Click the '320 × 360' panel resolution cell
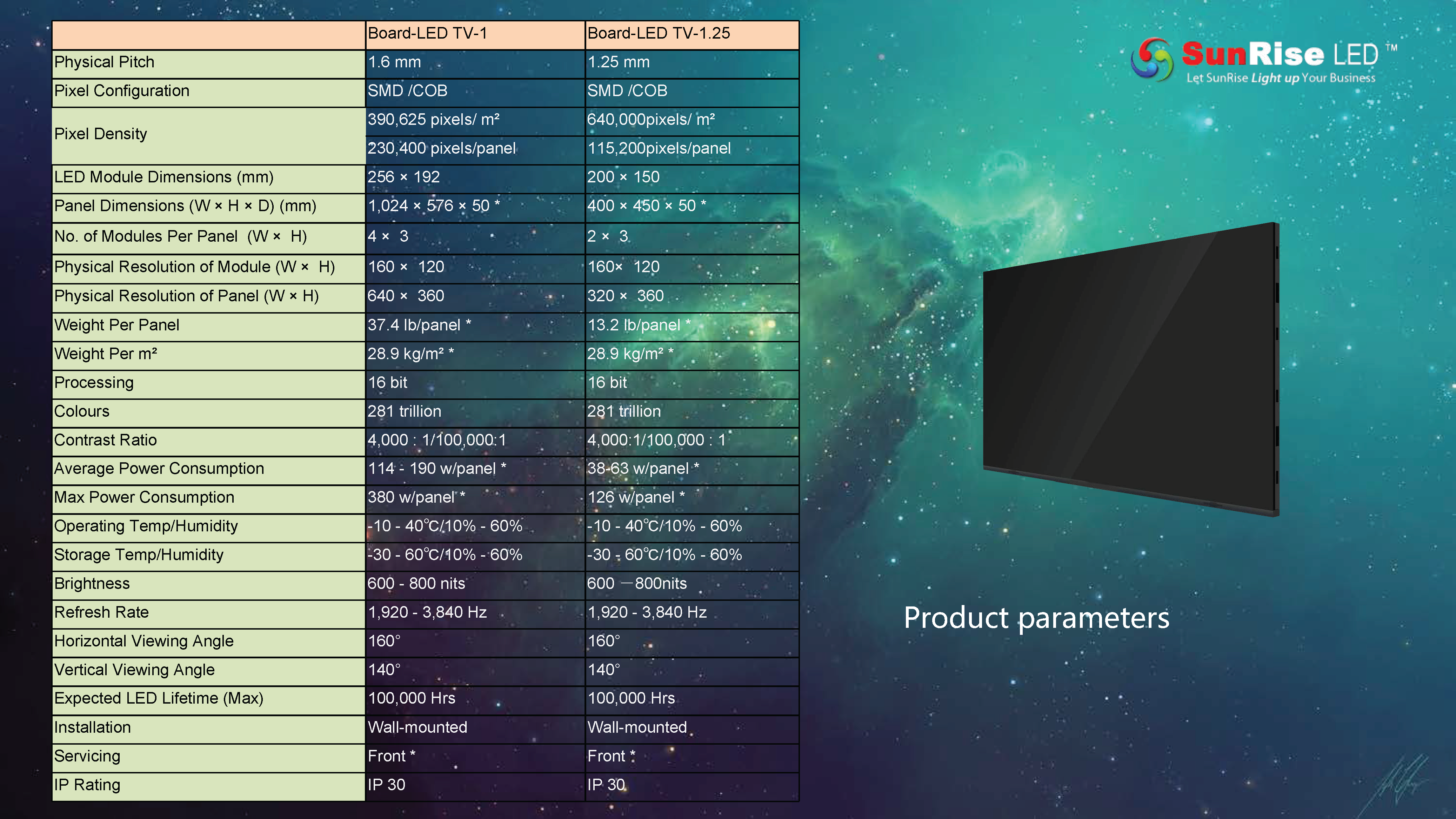The image size is (1456, 819). pos(692,298)
